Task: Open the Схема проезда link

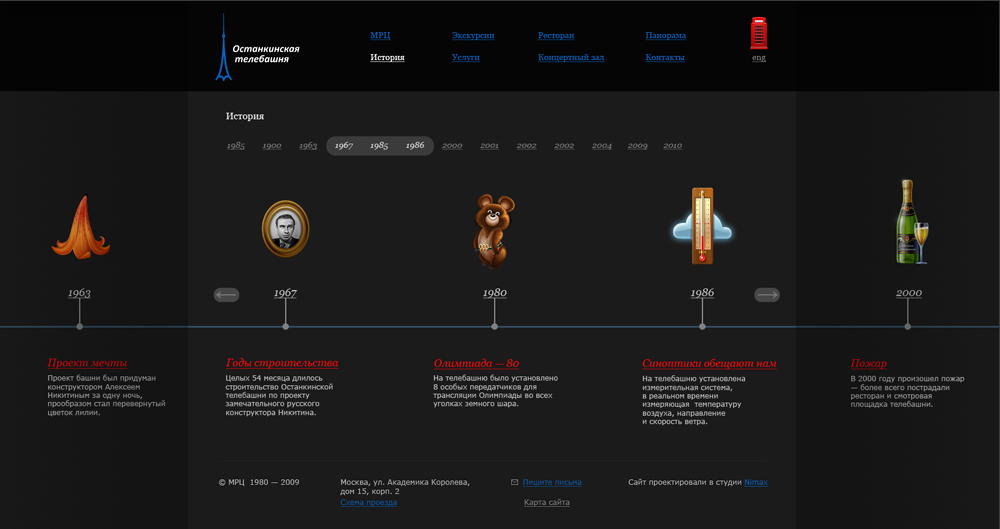Action: [x=368, y=503]
